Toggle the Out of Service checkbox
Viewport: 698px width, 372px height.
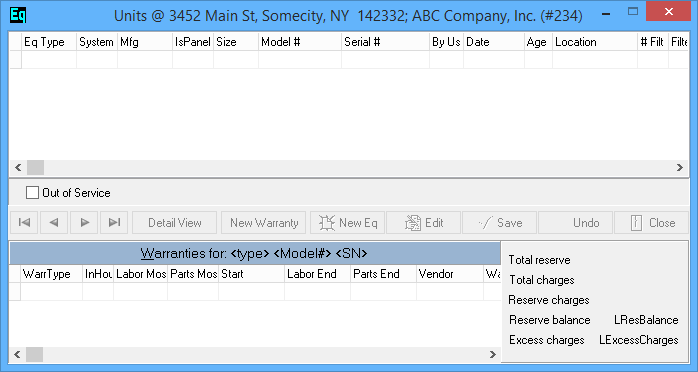(32, 193)
